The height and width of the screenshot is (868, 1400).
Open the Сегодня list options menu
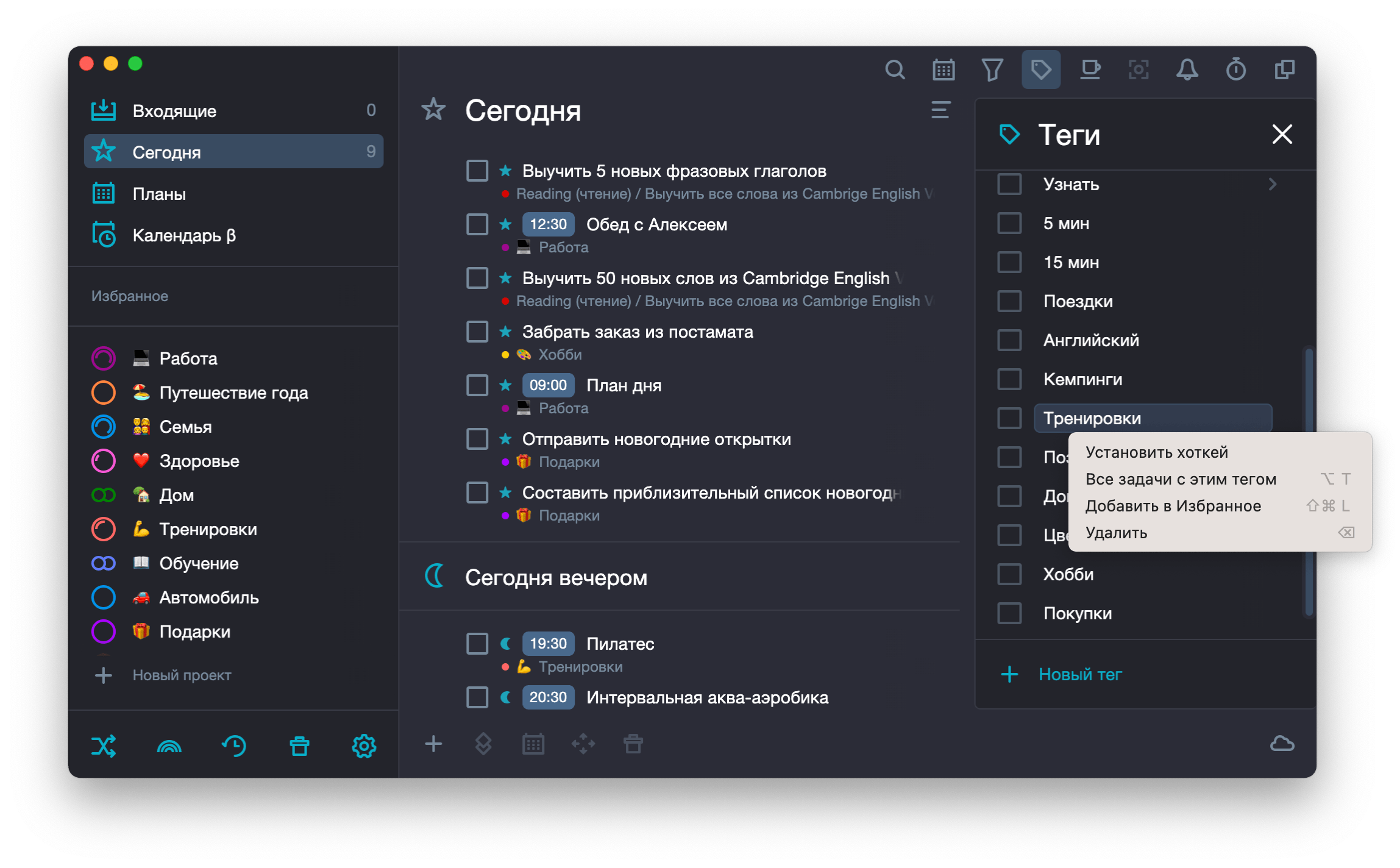pyautogui.click(x=940, y=110)
